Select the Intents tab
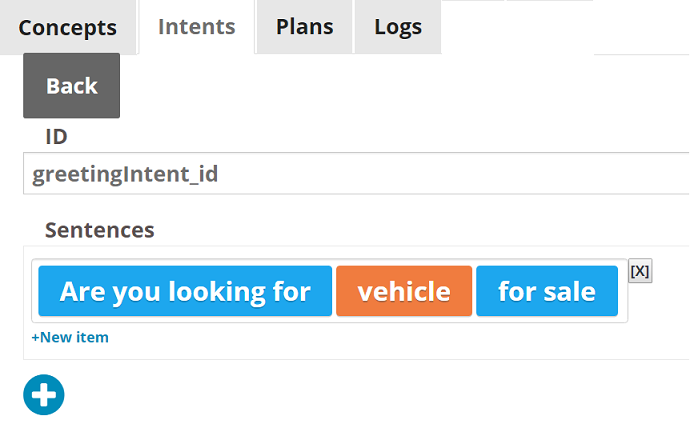The width and height of the screenshot is (690, 424). point(197,27)
